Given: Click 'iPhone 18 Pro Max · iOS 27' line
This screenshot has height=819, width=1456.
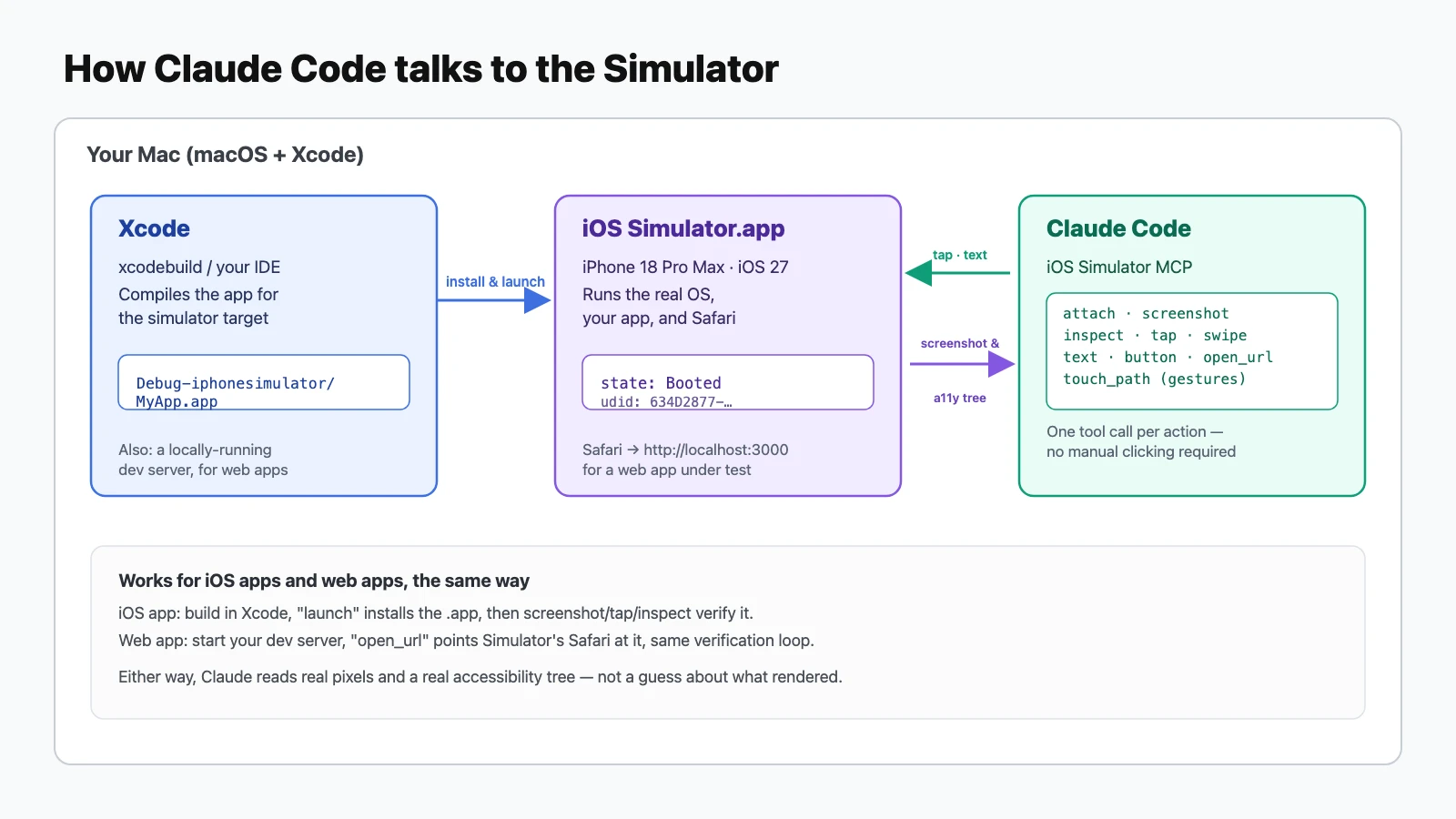Looking at the screenshot, I should pyautogui.click(x=685, y=267).
